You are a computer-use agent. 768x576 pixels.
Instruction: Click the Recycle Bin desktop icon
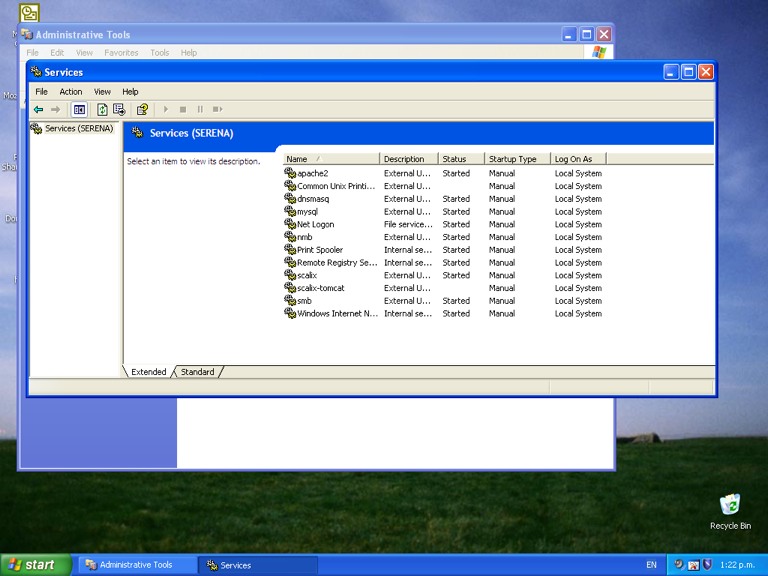(730, 511)
